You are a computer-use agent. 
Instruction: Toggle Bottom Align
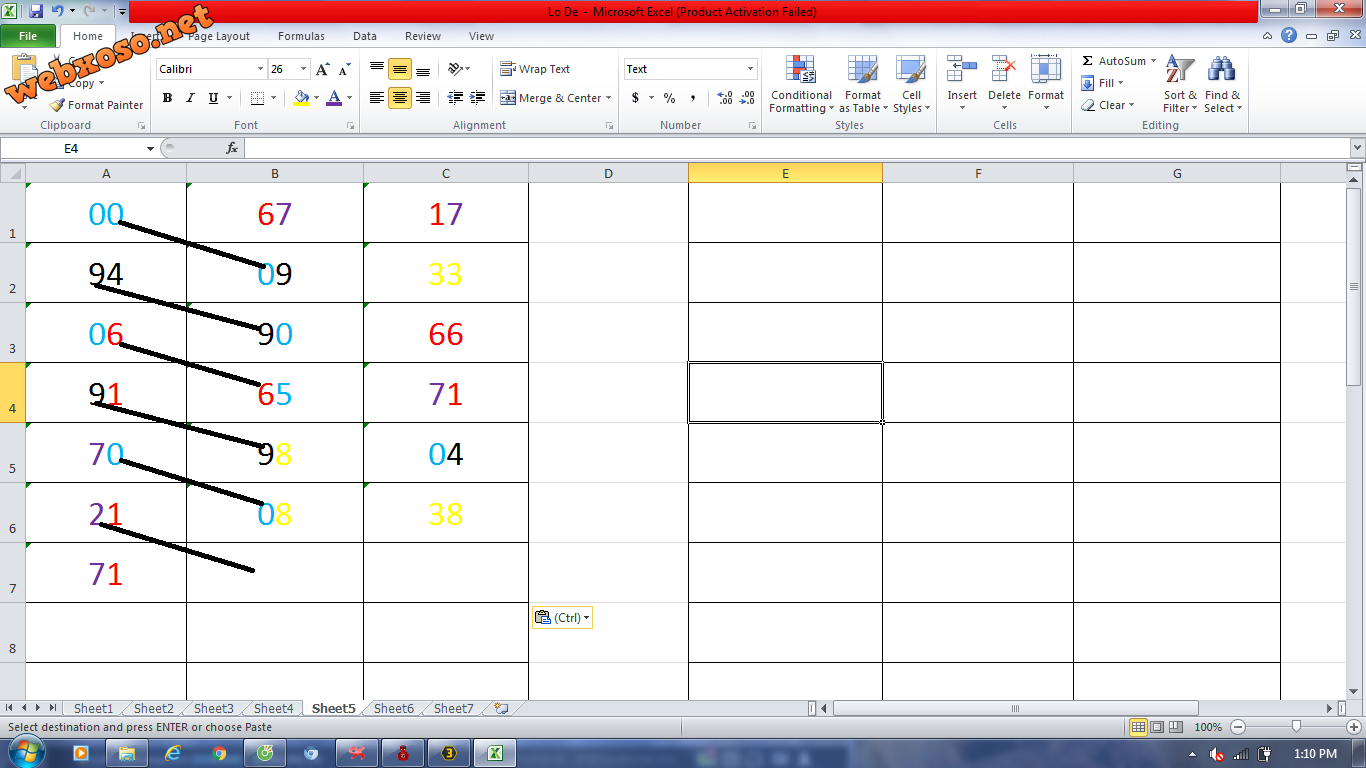click(423, 69)
